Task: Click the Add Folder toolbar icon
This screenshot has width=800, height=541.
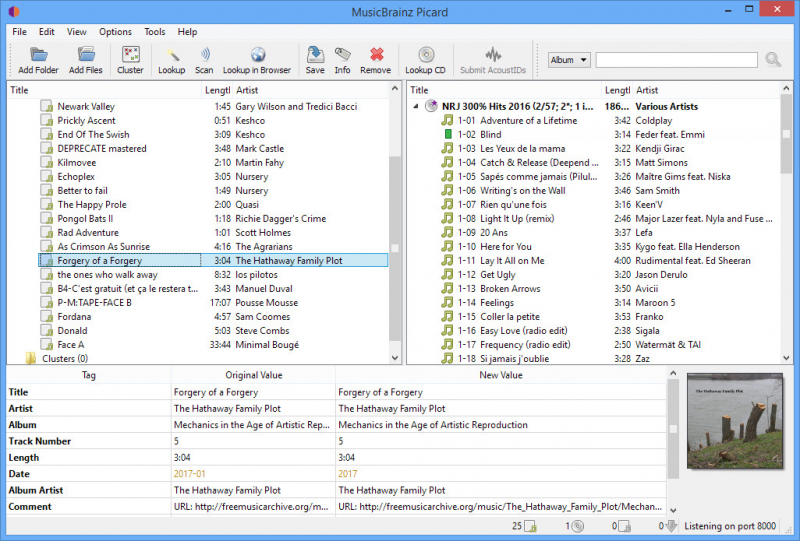Action: pos(38,55)
